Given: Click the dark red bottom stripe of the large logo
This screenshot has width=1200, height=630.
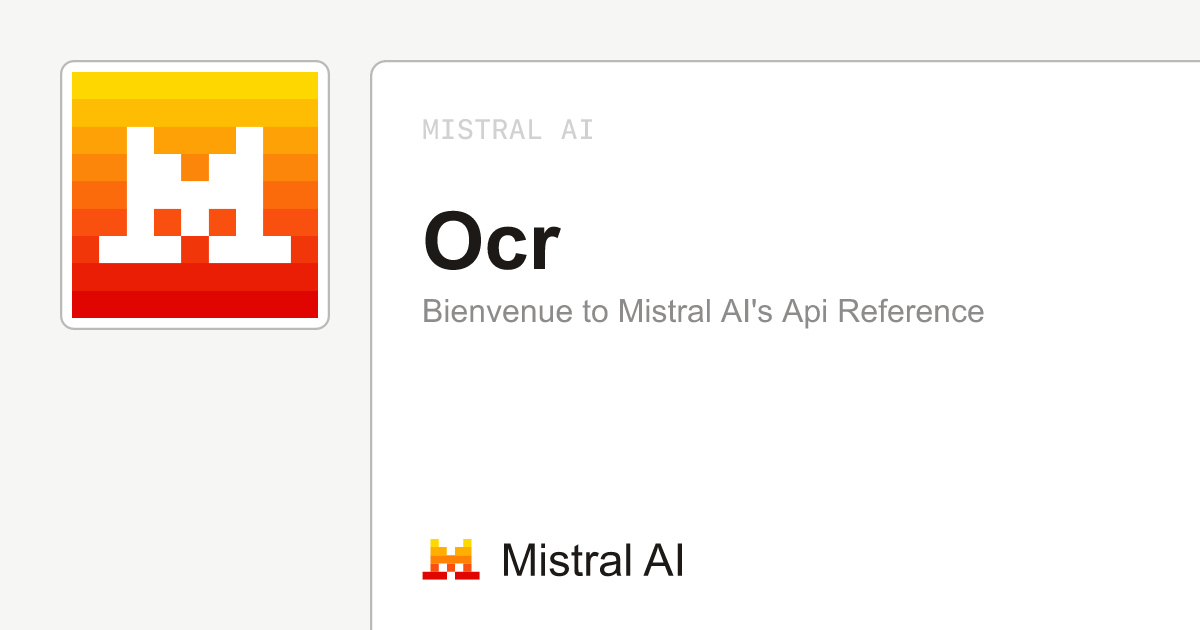Looking at the screenshot, I should click(x=195, y=304).
